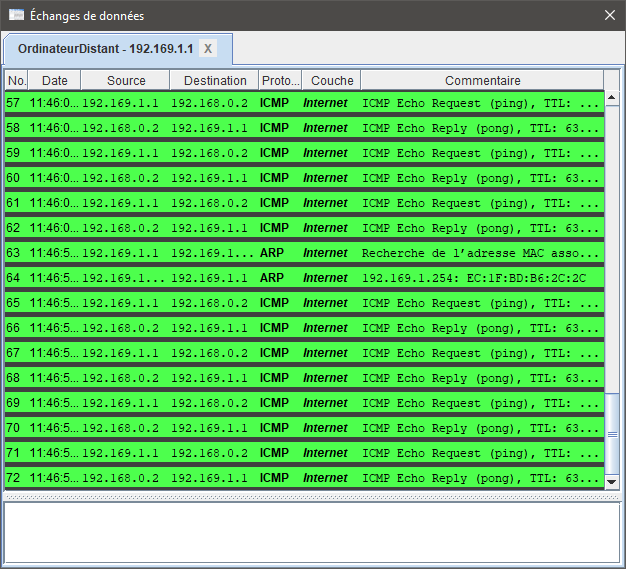Click the Couche column header
Screen dimensions: 626x569
(332, 81)
